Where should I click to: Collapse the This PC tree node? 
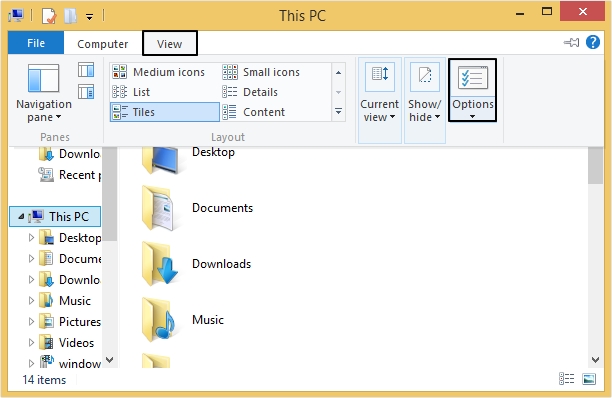pos(21,216)
